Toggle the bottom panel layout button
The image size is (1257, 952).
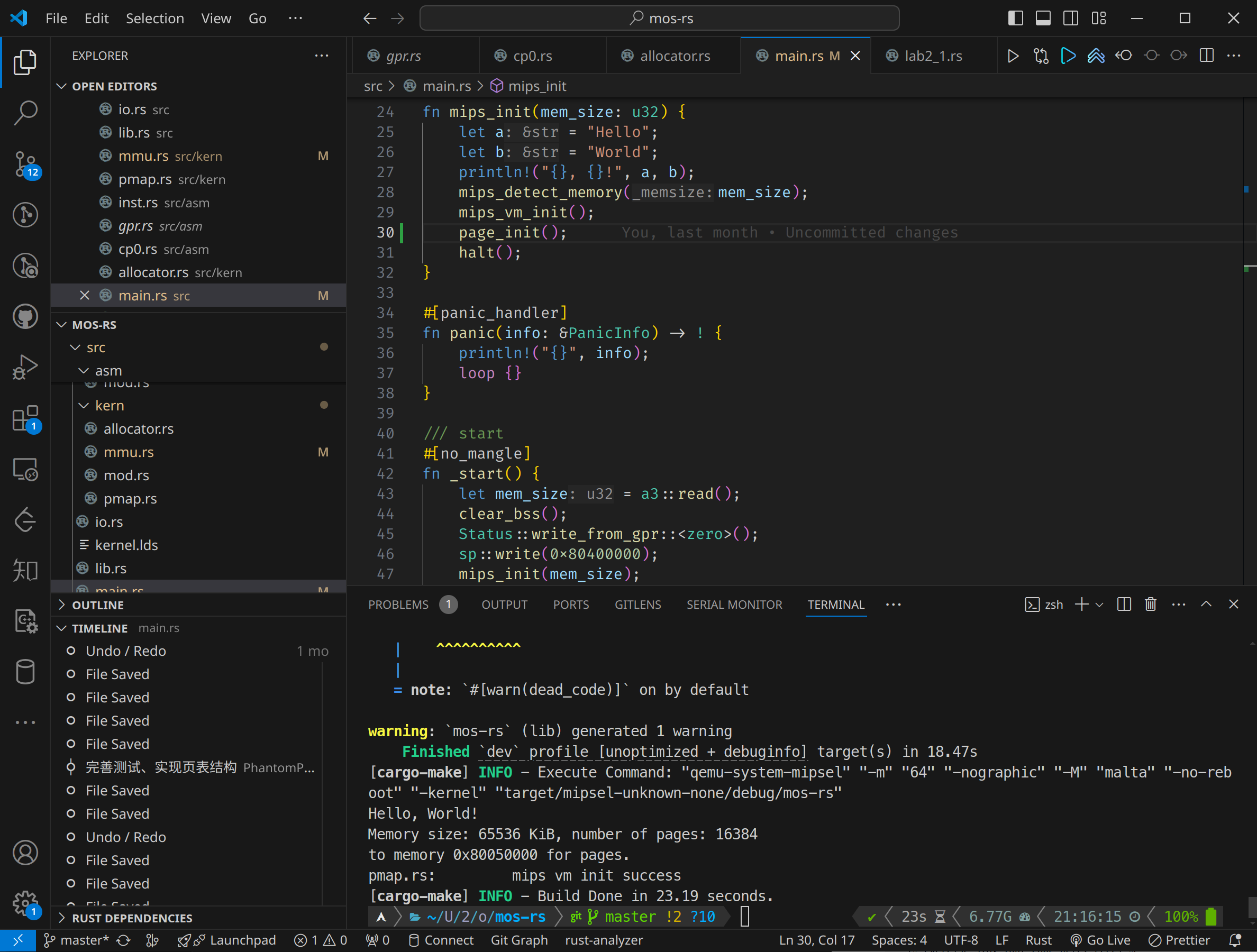(x=1043, y=18)
